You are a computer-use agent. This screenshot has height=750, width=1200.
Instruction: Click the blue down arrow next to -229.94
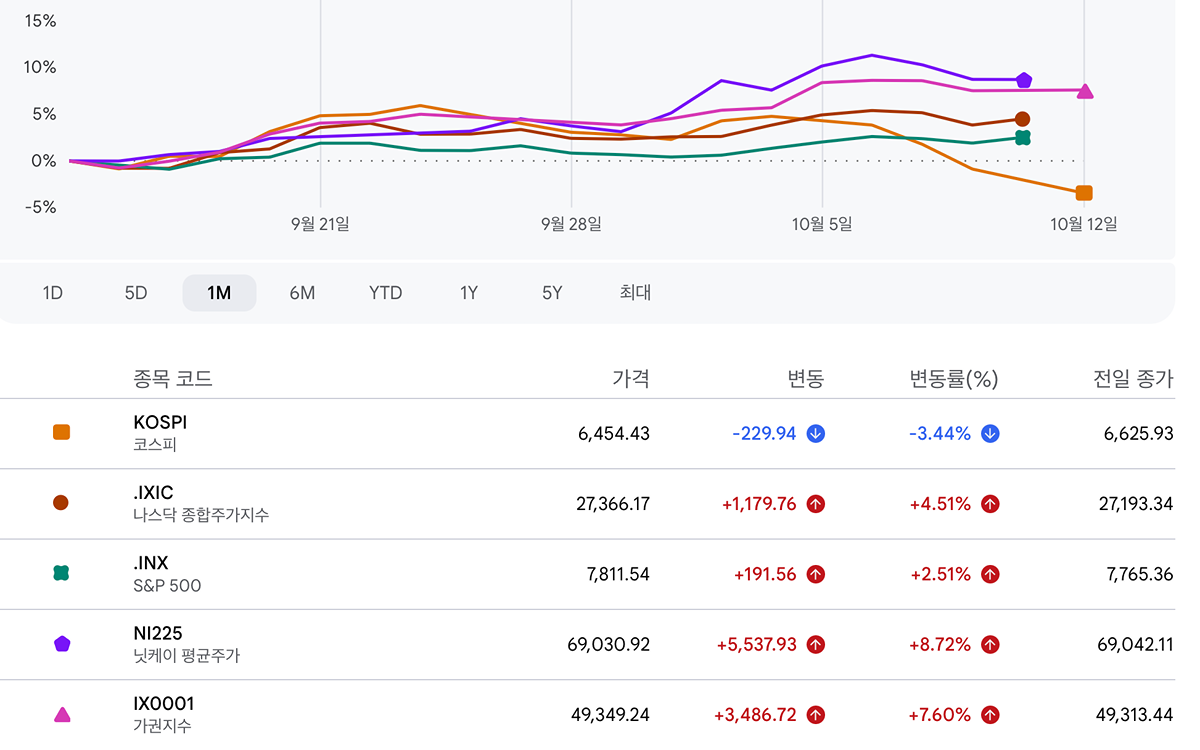(x=816, y=434)
